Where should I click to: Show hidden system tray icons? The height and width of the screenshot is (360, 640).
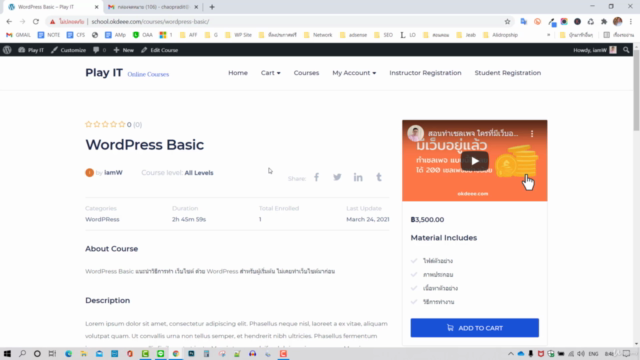[x=511, y=354]
